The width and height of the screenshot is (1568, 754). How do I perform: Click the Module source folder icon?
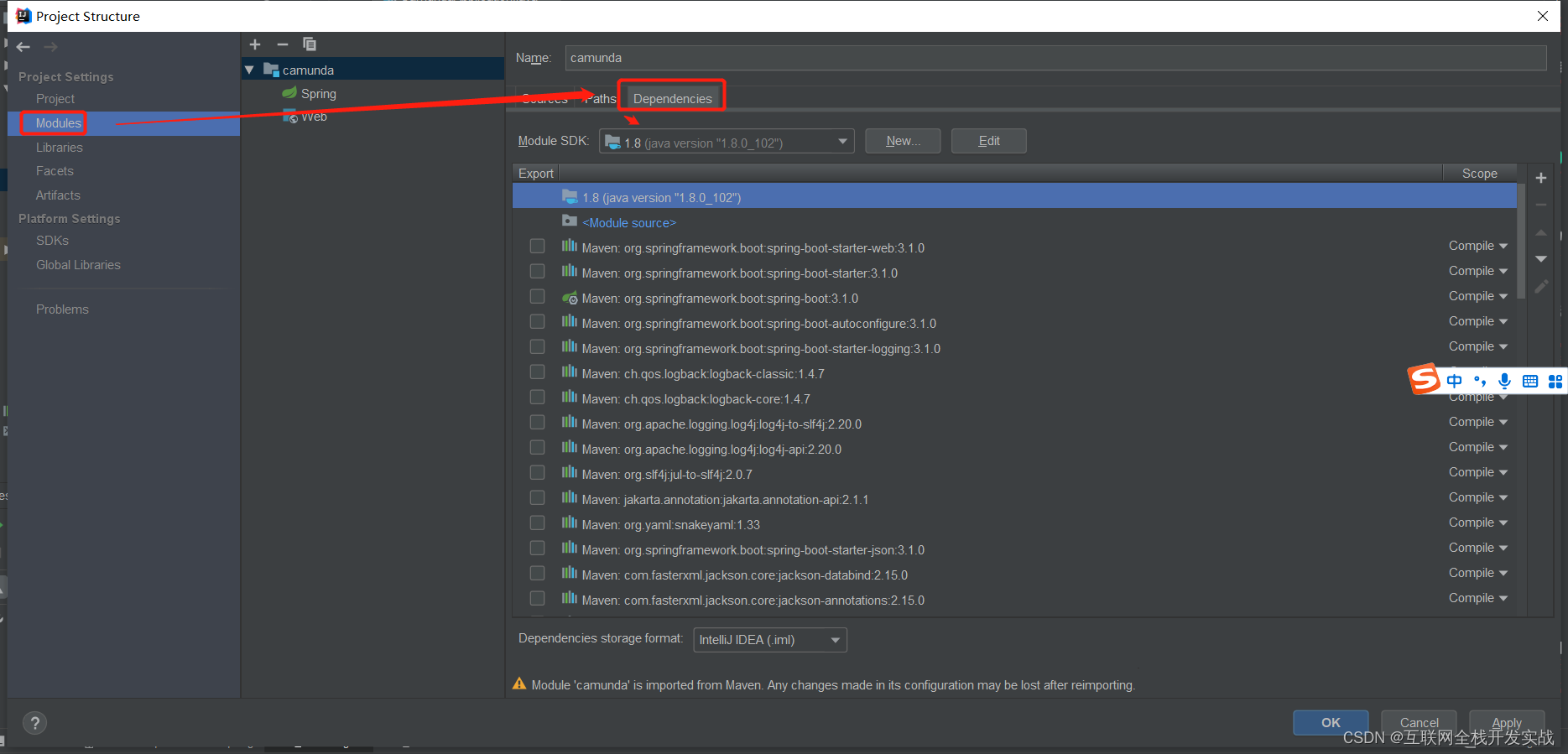pyautogui.click(x=570, y=221)
